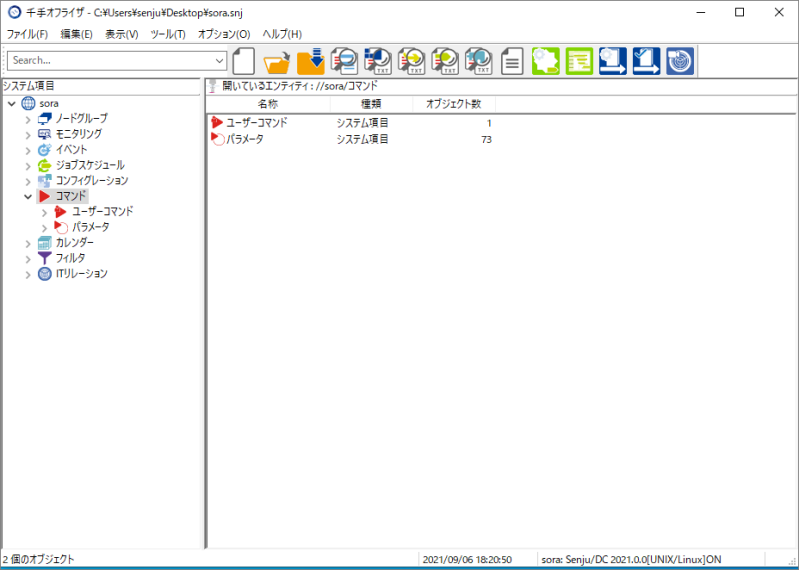Click the フィルタ purple funnel icon

coord(45,258)
